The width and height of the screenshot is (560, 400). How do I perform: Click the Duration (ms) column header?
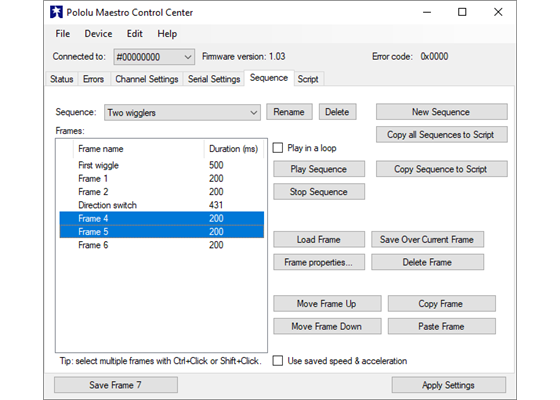click(234, 149)
